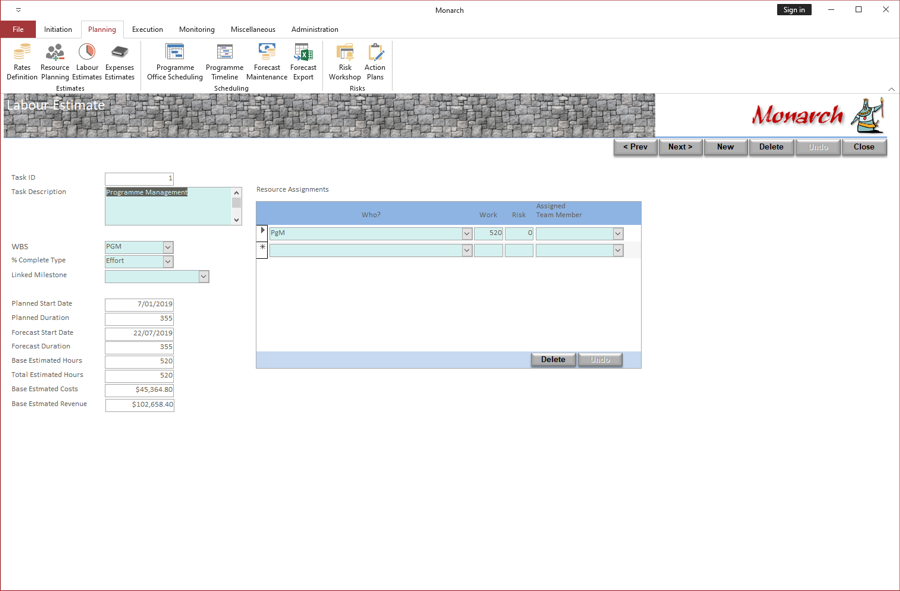Go to the next record with Next
This screenshot has width=900, height=591.
pyautogui.click(x=680, y=147)
